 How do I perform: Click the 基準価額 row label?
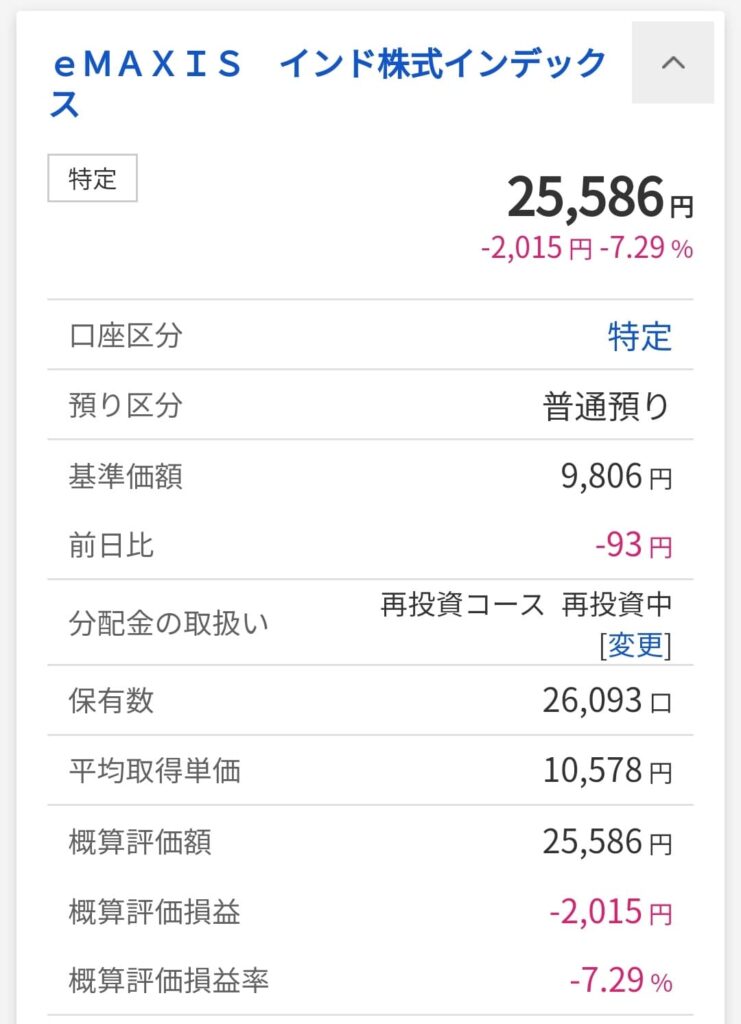click(126, 477)
